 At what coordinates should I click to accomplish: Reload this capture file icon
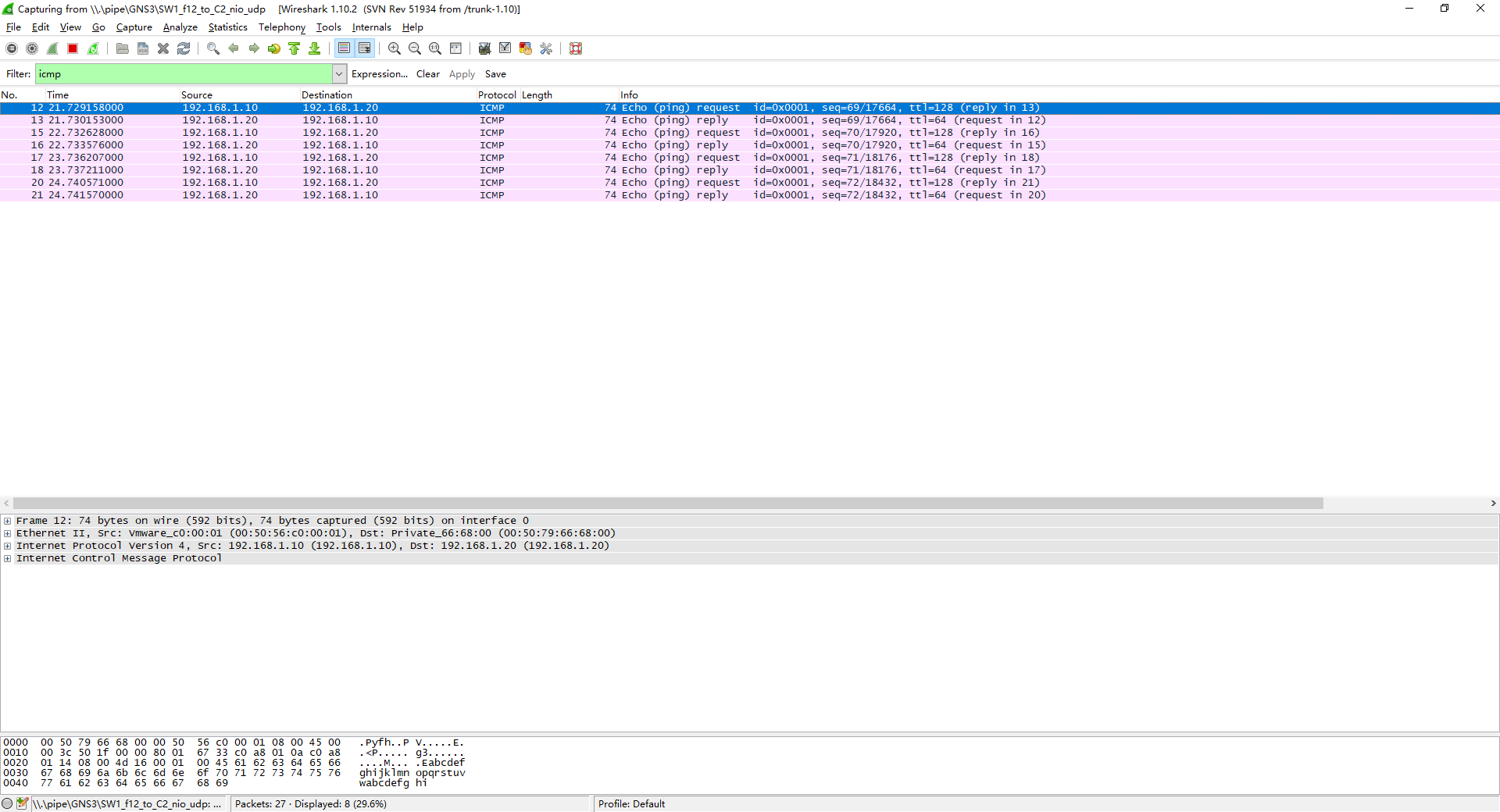coord(184,48)
